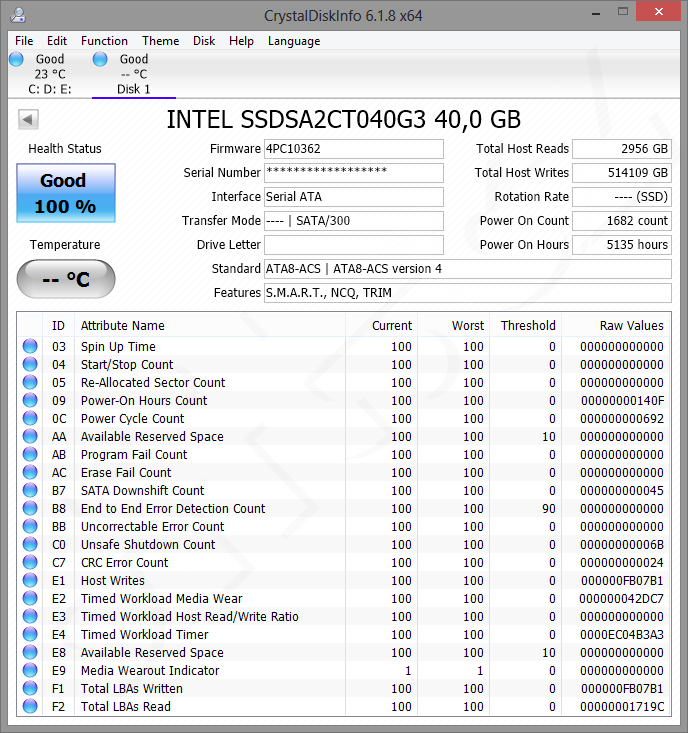
Task: Click status orb for CRC Error Count
Action: click(30, 562)
